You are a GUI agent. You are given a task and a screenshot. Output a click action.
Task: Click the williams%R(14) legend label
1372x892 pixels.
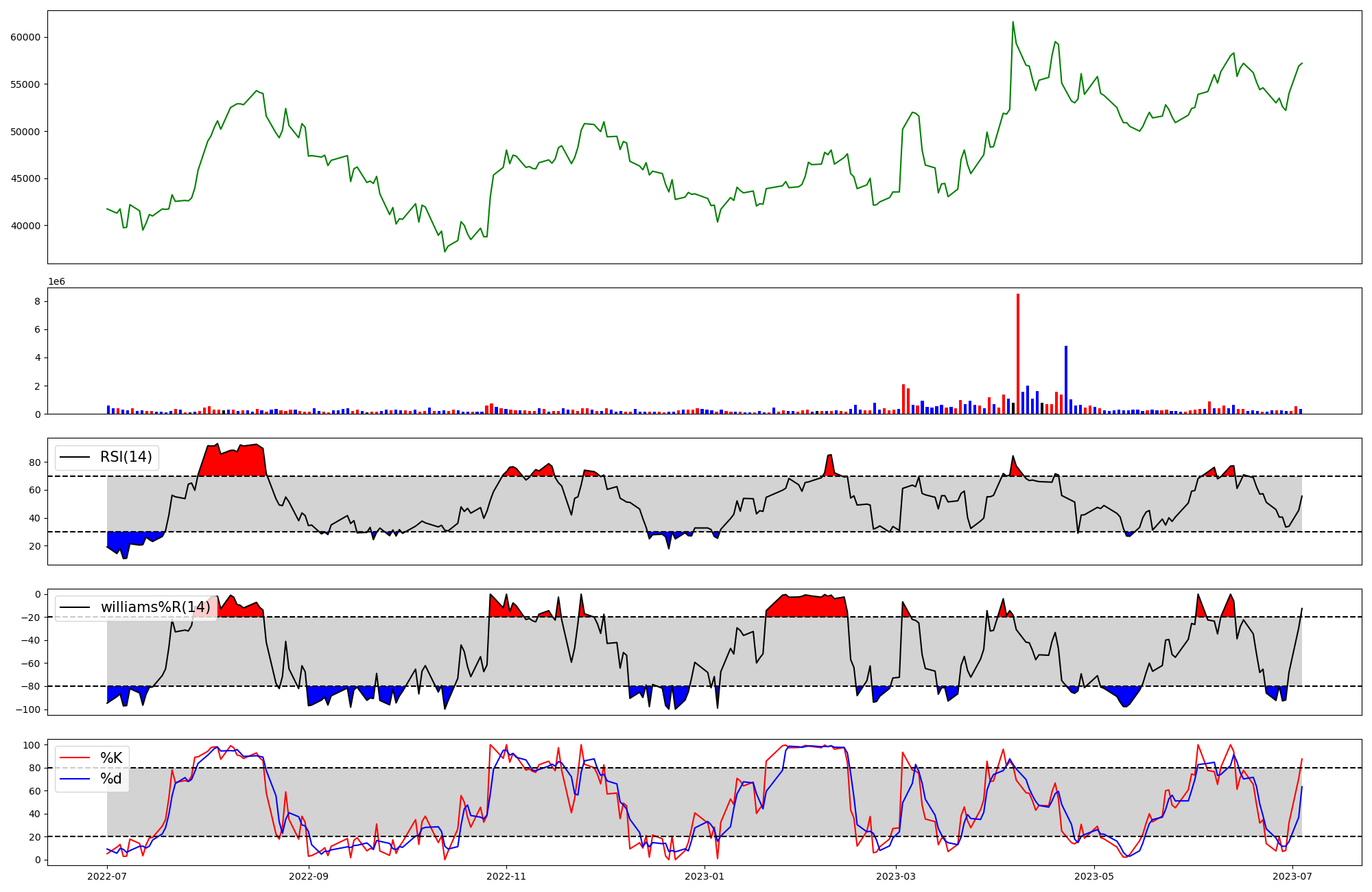(x=155, y=607)
